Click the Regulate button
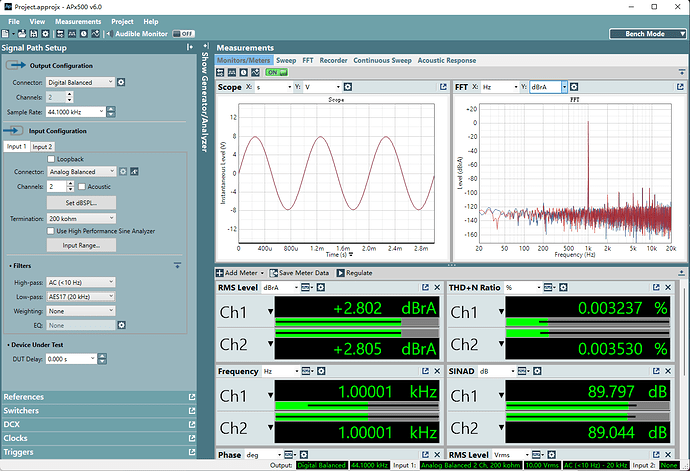Screen dimensions: 690x471 click(355, 273)
